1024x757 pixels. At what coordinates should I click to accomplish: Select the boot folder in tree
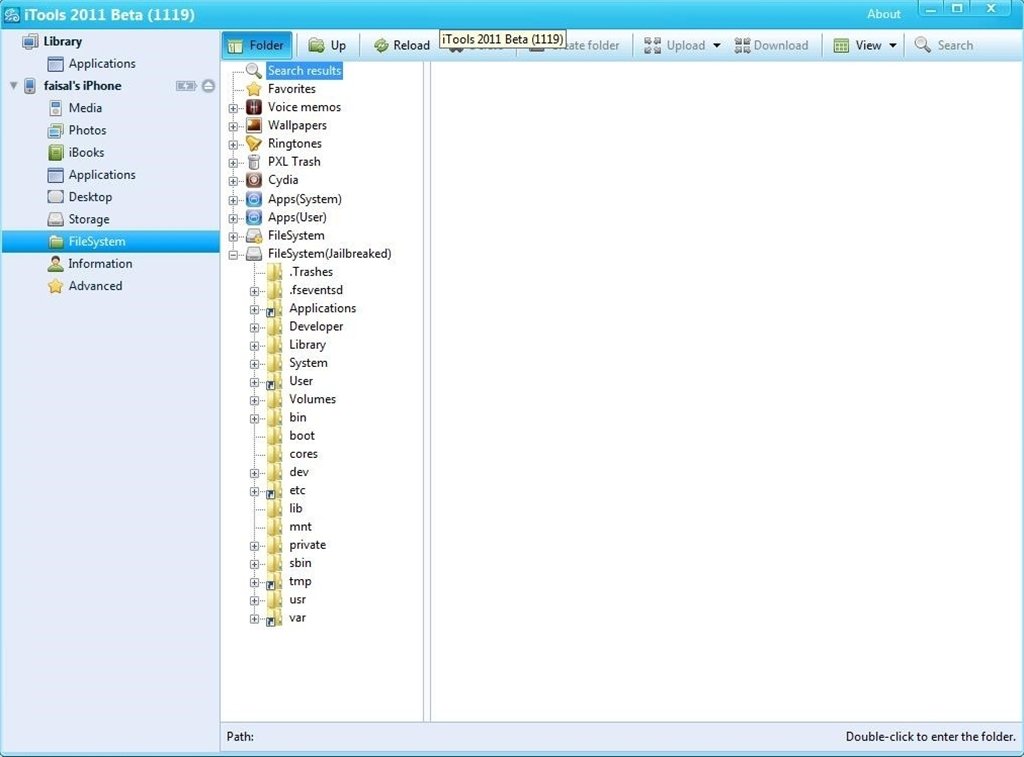tap(302, 436)
